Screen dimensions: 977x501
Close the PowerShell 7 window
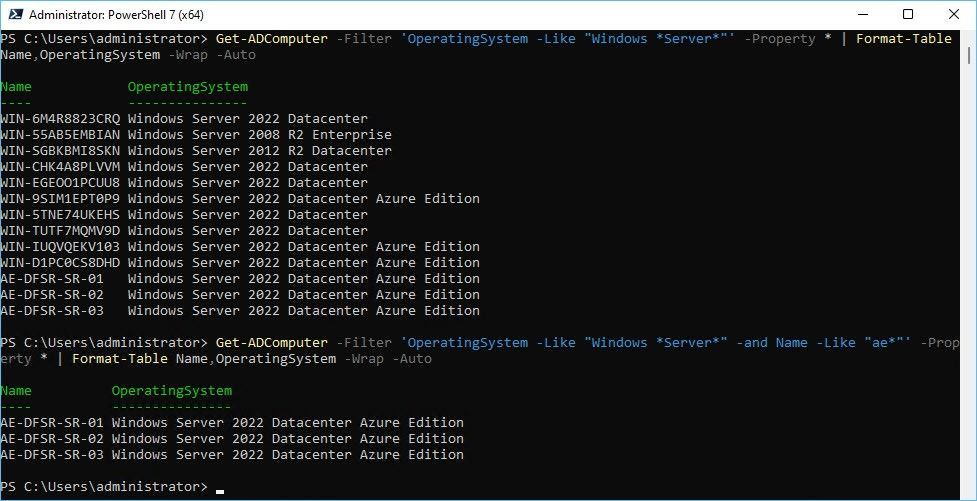[x=953, y=14]
